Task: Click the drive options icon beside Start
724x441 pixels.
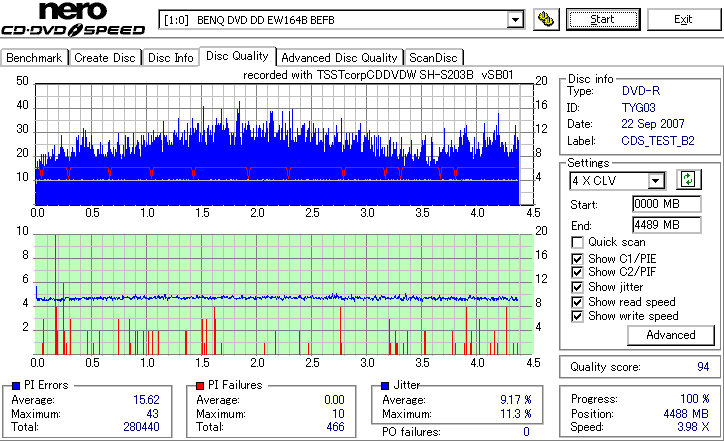Action: click(x=546, y=19)
